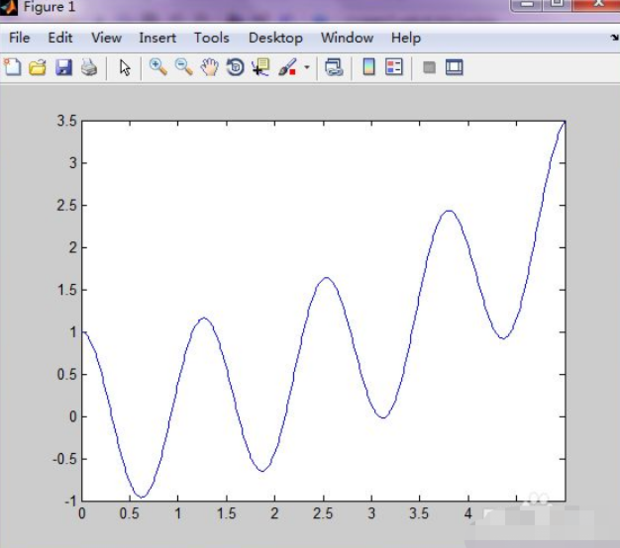Activate the Brush data tool

point(287,67)
